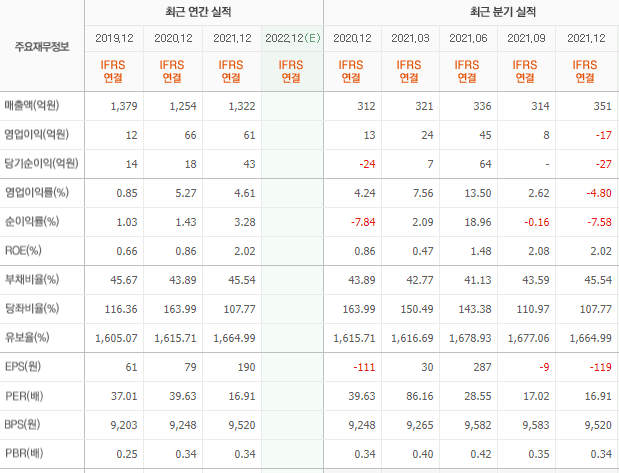Click the 287 EPS value
The height and width of the screenshot is (473, 619).
(x=482, y=367)
